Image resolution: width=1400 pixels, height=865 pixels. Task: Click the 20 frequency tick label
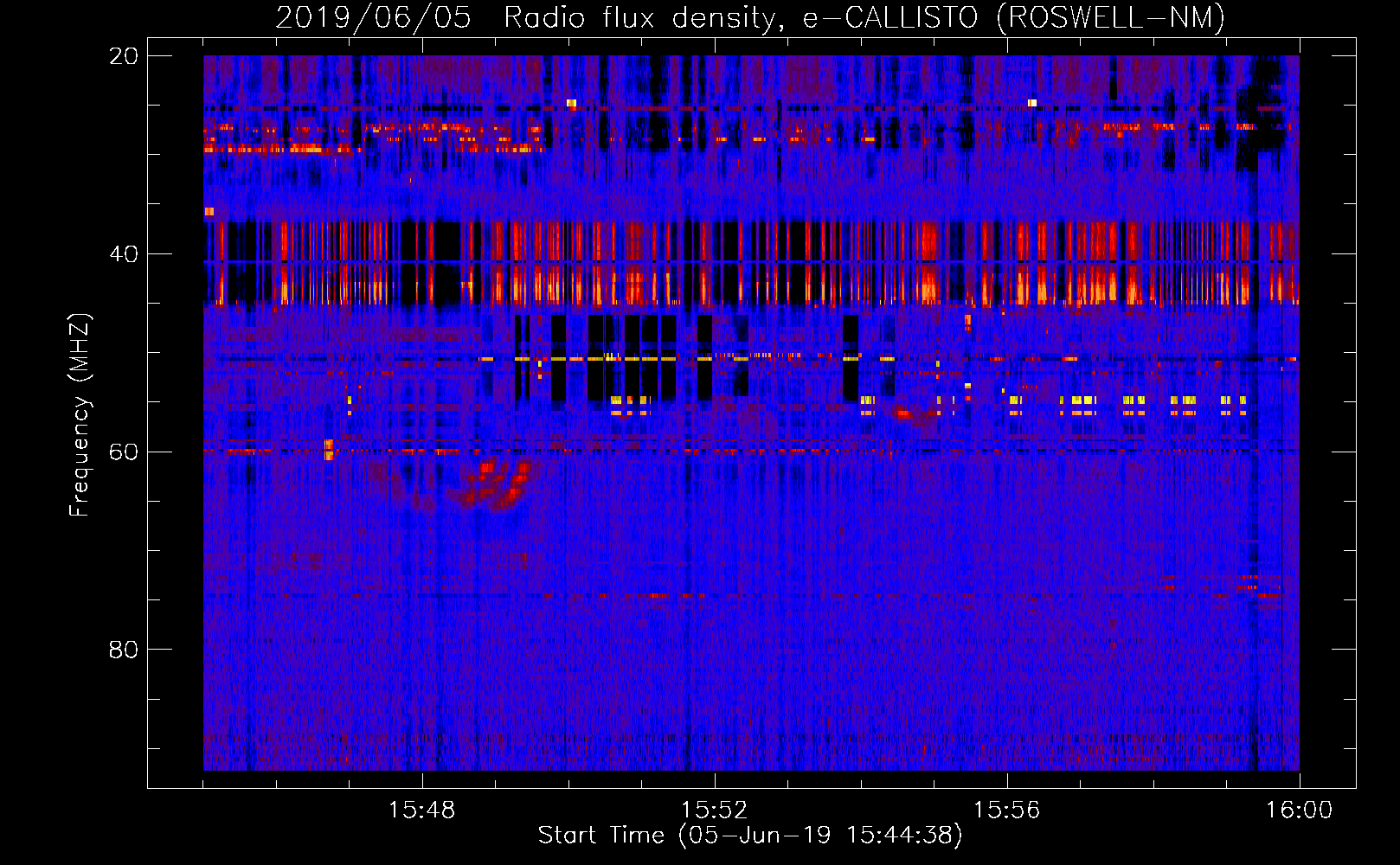(124, 56)
